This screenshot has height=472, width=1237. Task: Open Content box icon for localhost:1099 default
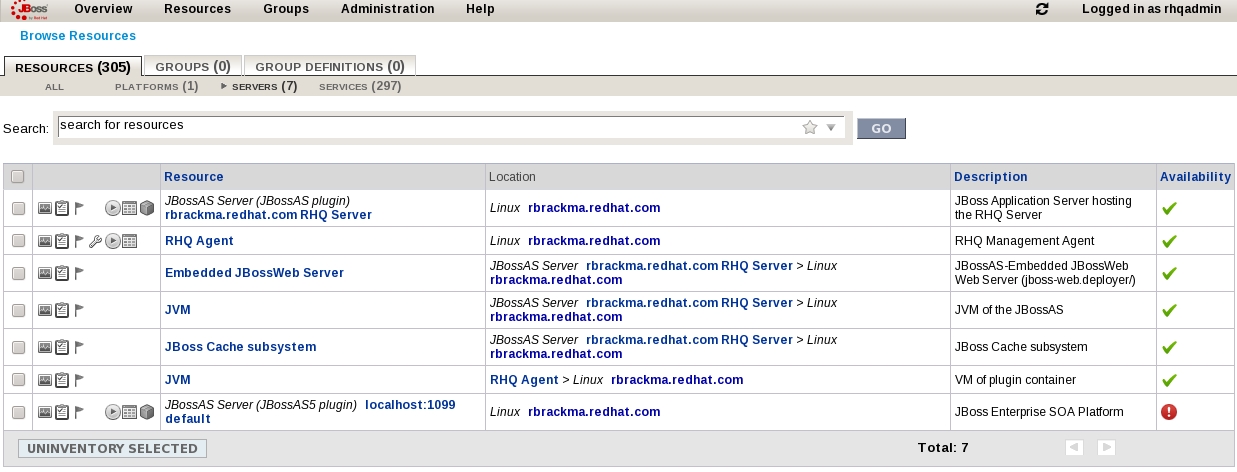coord(146,411)
